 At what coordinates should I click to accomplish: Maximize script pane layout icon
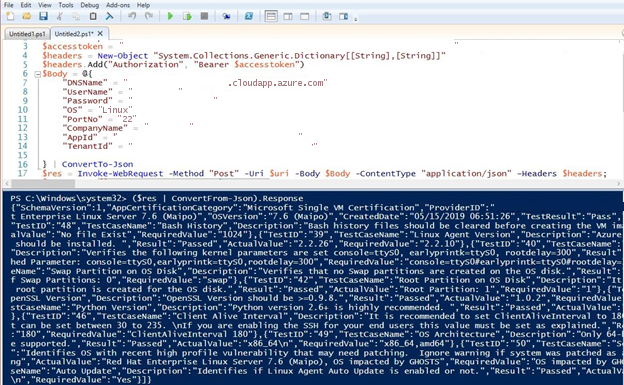304,16
